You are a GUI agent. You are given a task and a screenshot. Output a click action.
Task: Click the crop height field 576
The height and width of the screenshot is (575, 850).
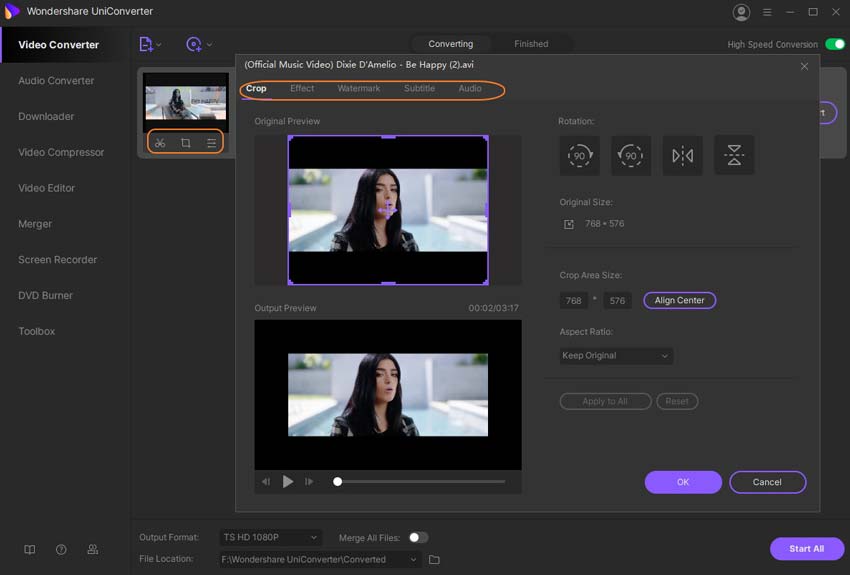pos(617,301)
